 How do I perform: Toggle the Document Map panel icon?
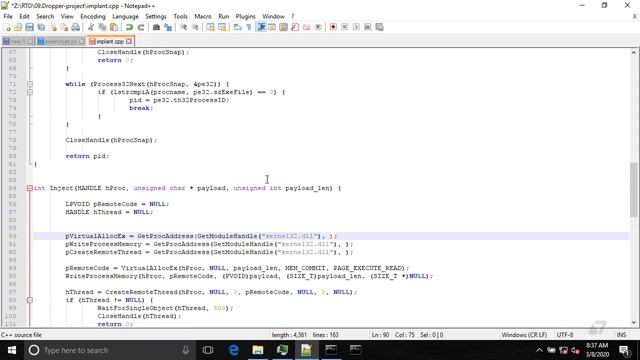[x=283, y=27]
